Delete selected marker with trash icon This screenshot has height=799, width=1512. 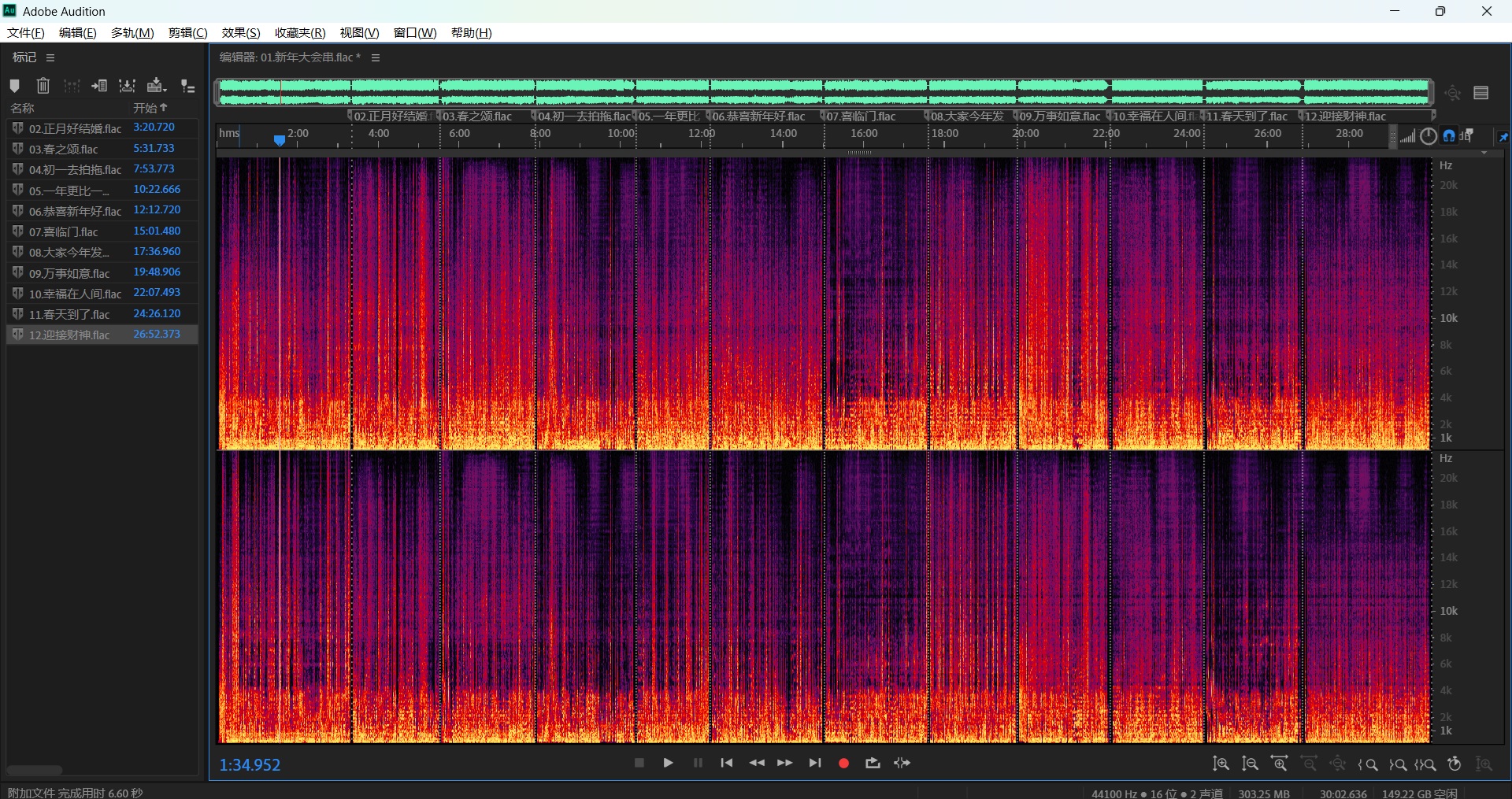click(x=43, y=86)
